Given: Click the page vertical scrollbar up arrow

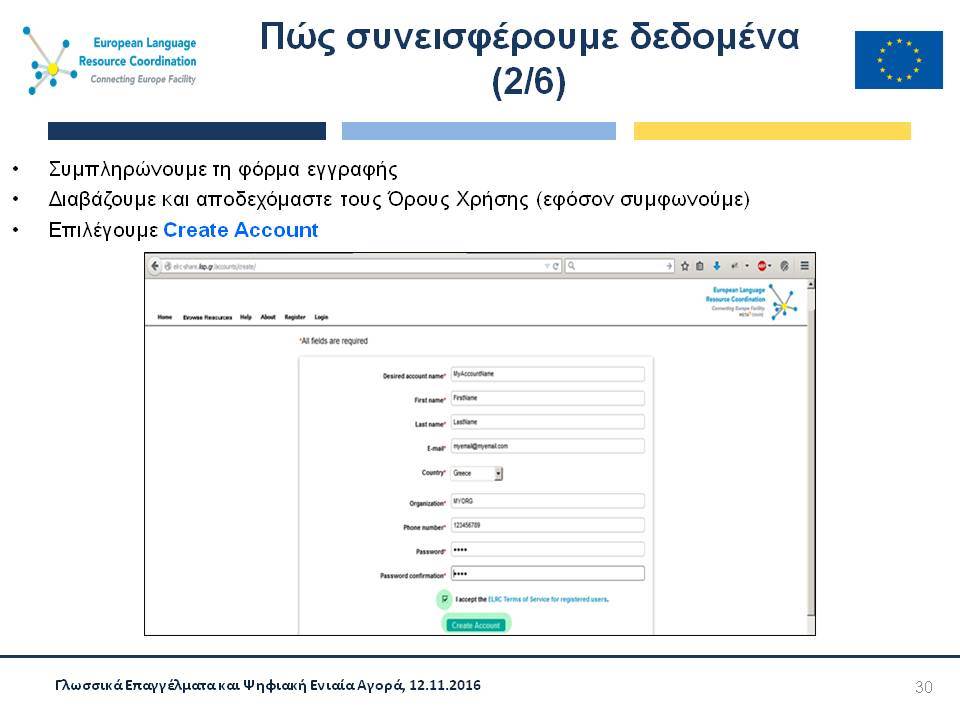Looking at the screenshot, I should (x=811, y=285).
